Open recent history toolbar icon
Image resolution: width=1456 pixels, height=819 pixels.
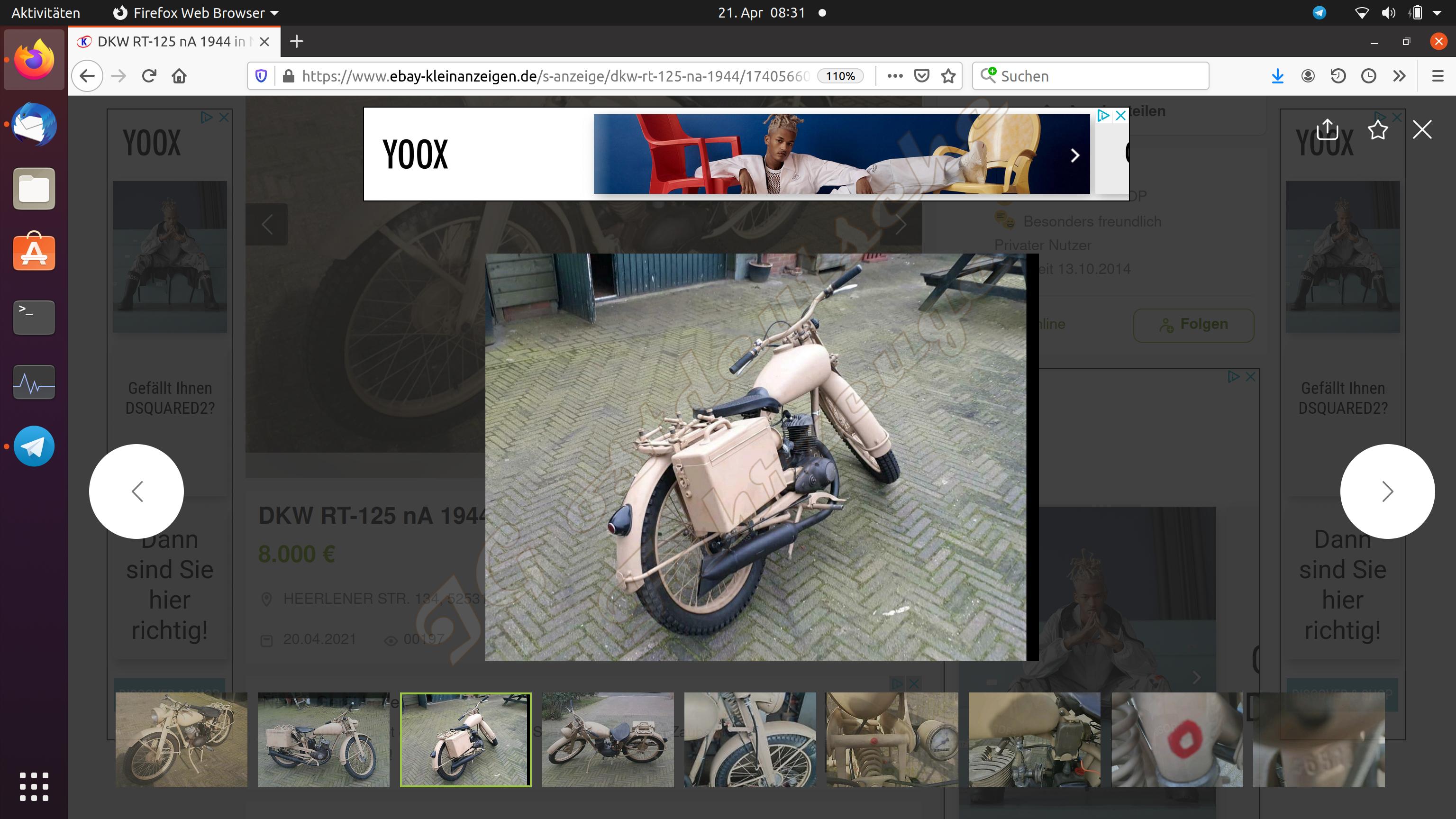click(x=1338, y=76)
